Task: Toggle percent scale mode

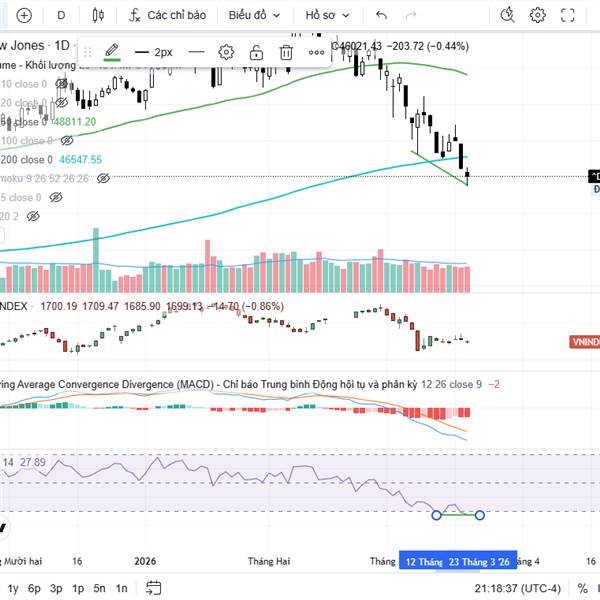Action: tap(582, 588)
